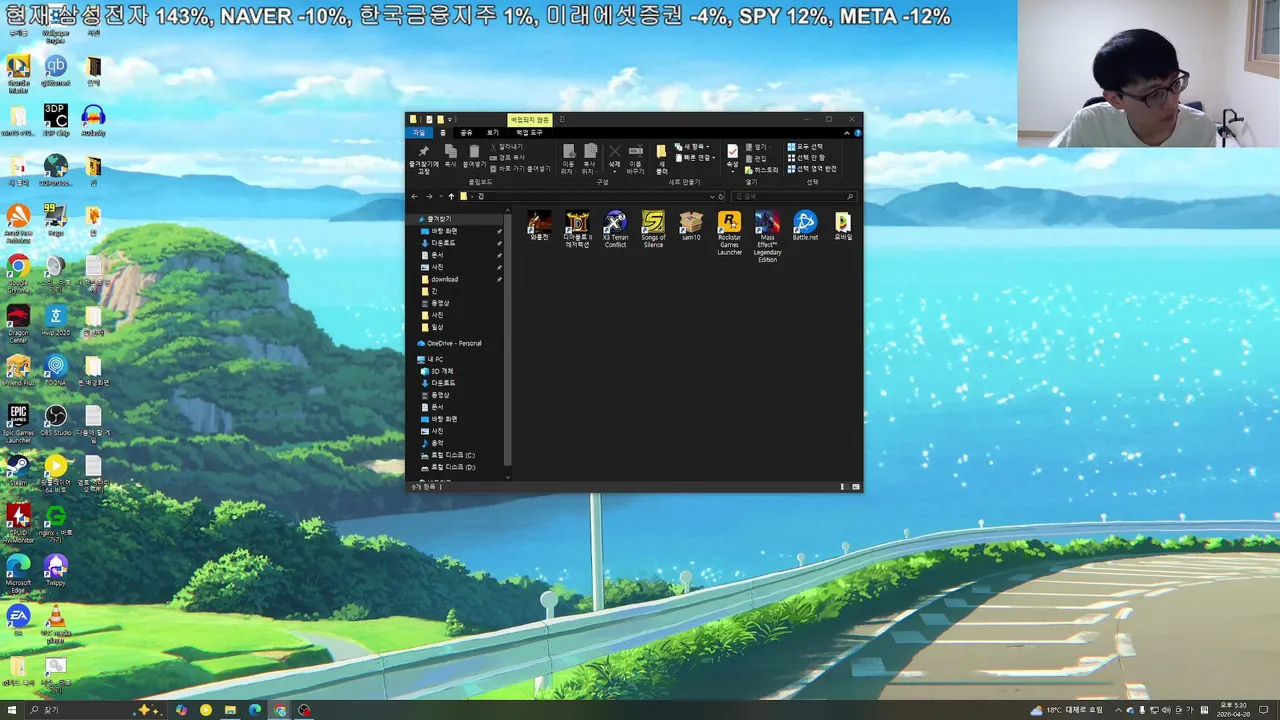1280x720 pixels.
Task: Switch to details view in status bar
Action: [845, 487]
